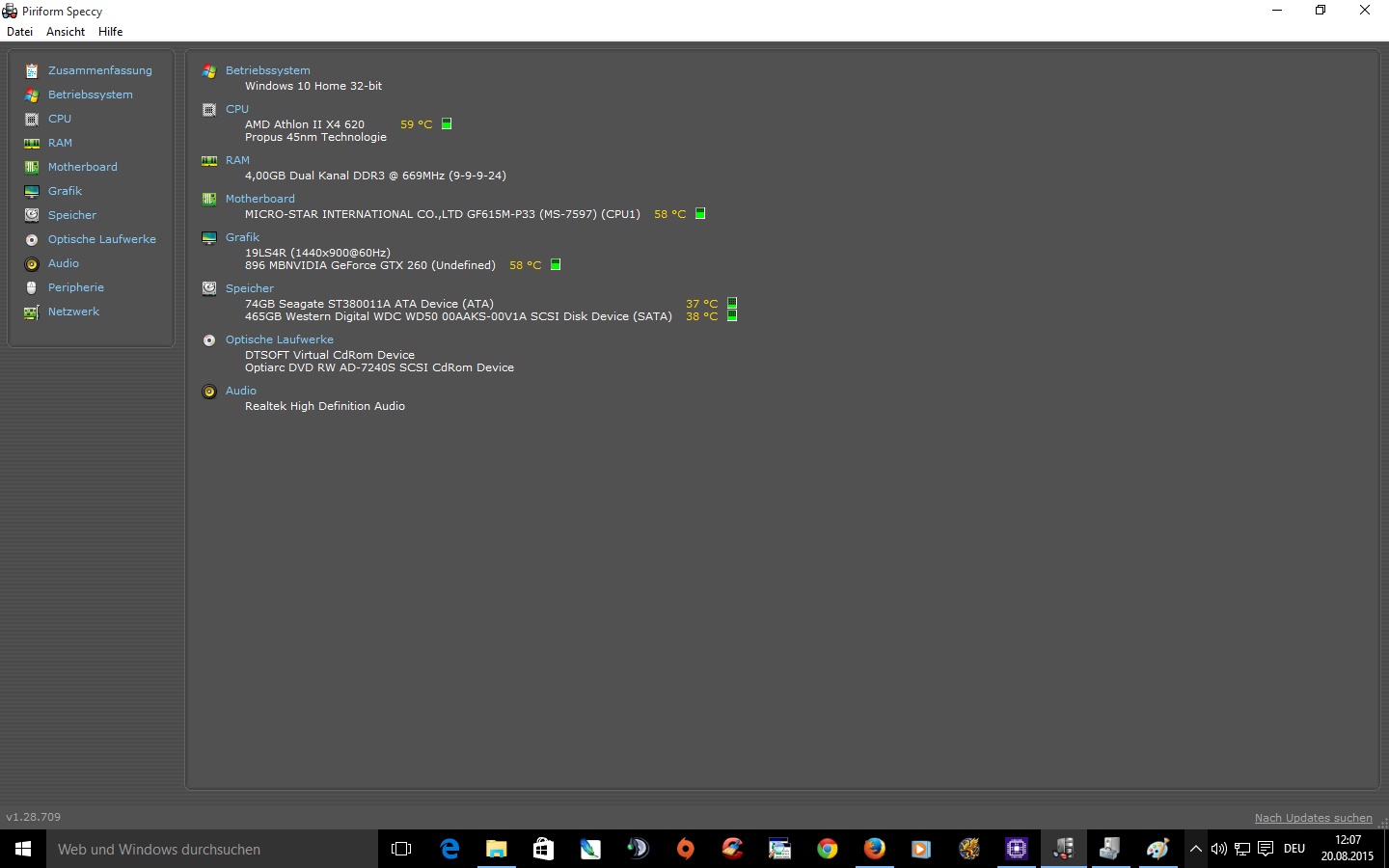The height and width of the screenshot is (868, 1389).
Task: Select Optische Laufwerke in the sidebar
Action: point(102,239)
